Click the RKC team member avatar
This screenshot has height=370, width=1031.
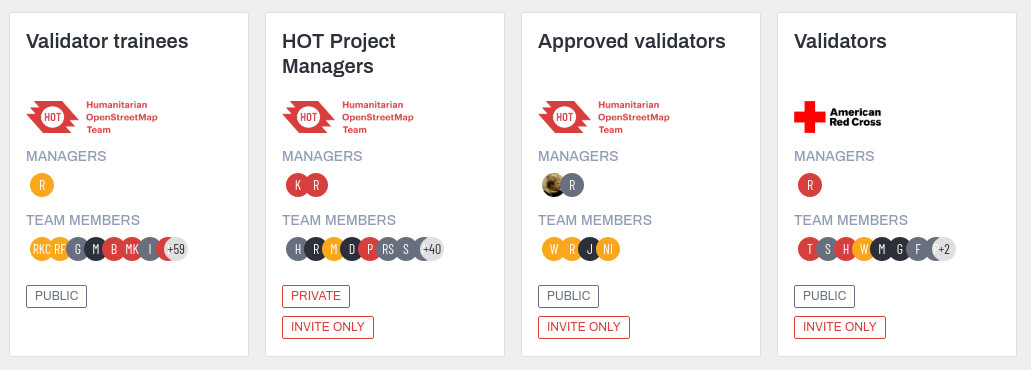(41, 249)
